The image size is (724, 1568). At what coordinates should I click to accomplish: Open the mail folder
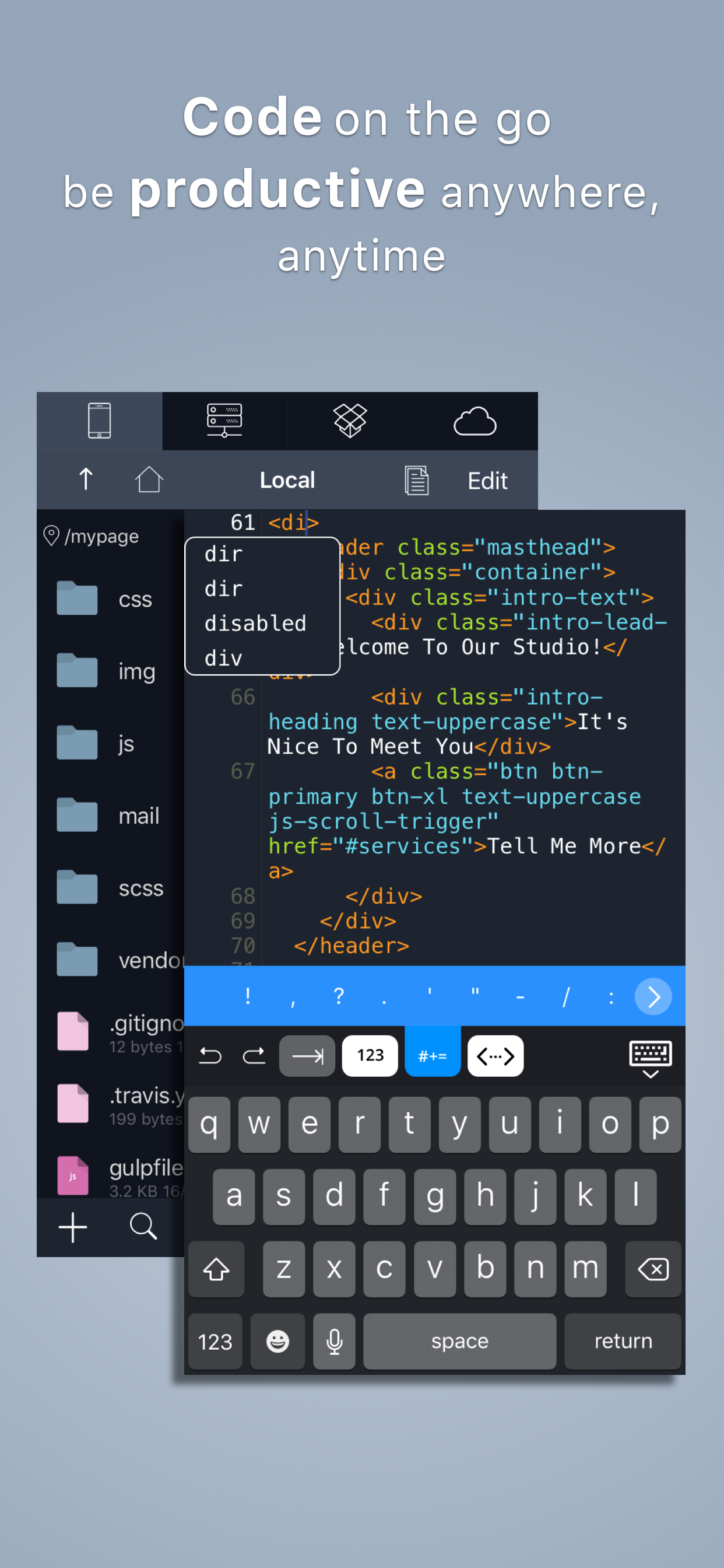click(x=110, y=815)
